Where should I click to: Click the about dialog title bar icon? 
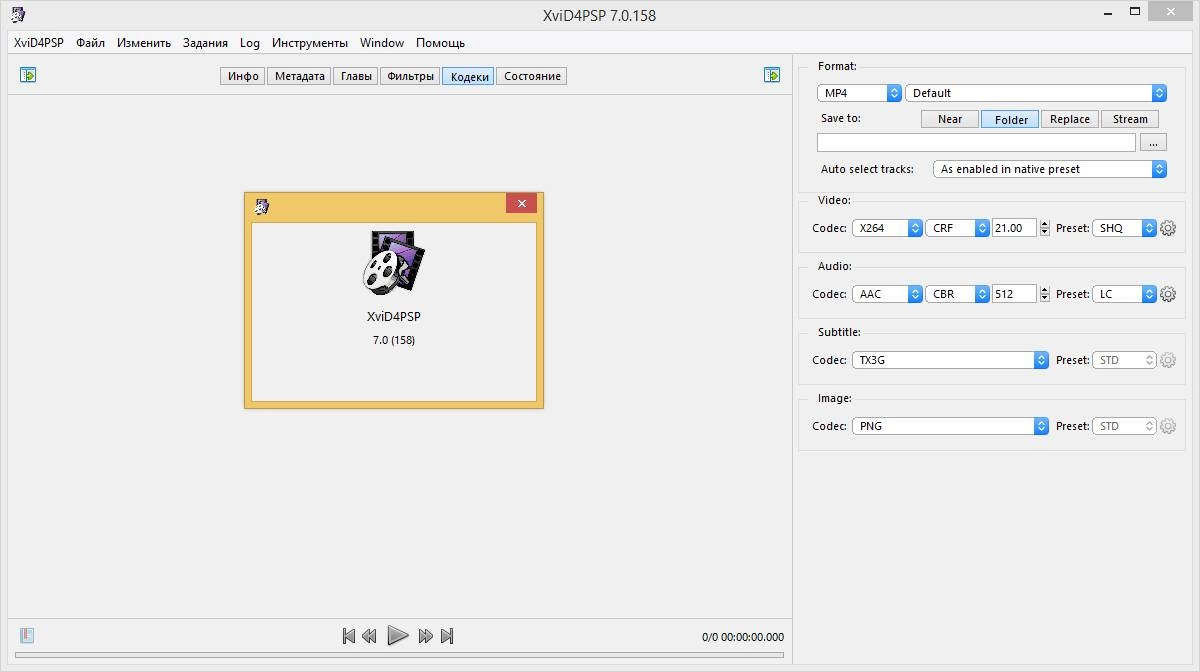click(x=262, y=206)
